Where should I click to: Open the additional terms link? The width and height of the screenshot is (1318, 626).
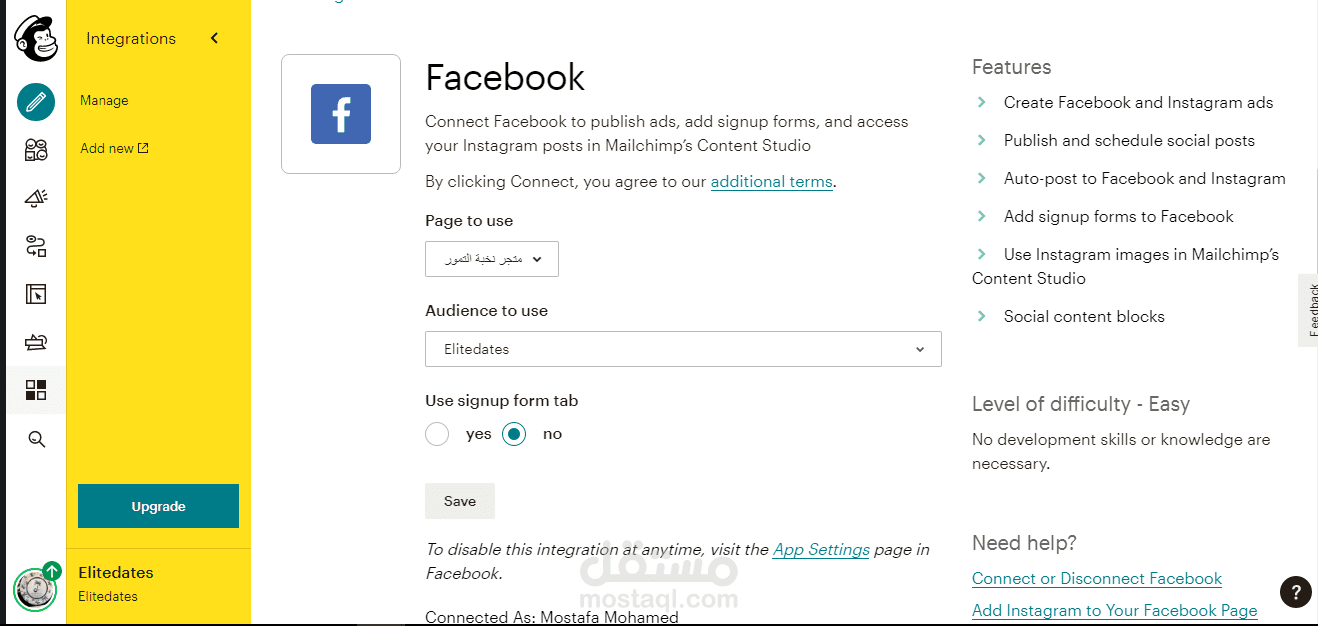point(772,182)
